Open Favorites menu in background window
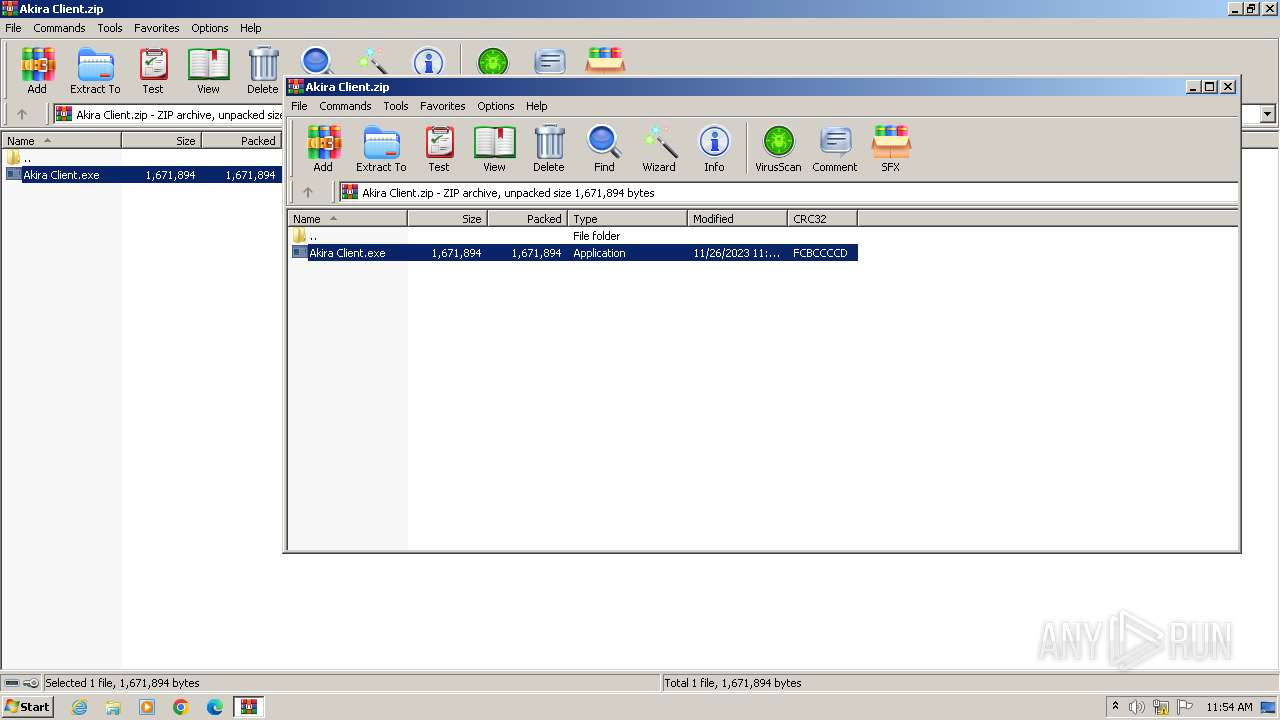 point(157,28)
